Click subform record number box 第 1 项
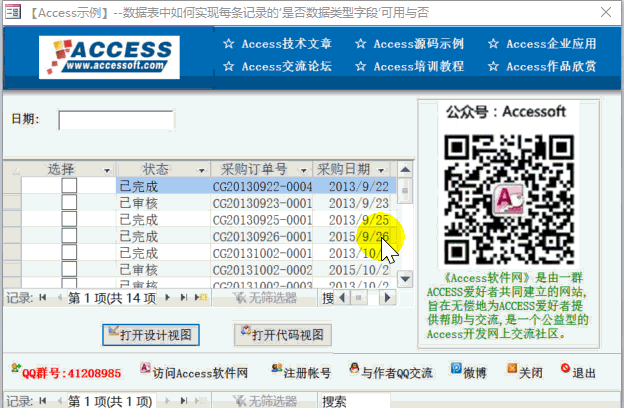The height and width of the screenshot is (408, 624). (112, 298)
